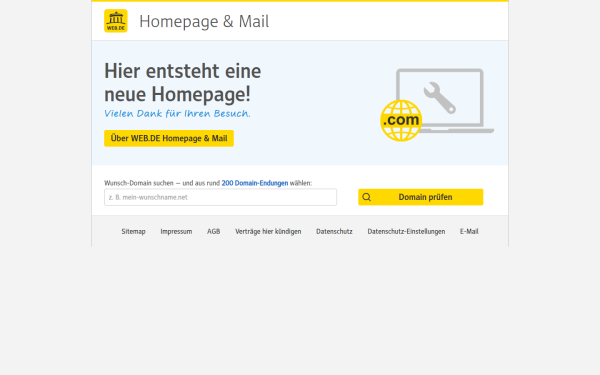The image size is (600, 375).
Task: Click the WEB.DE logo icon
Action: click(x=116, y=21)
